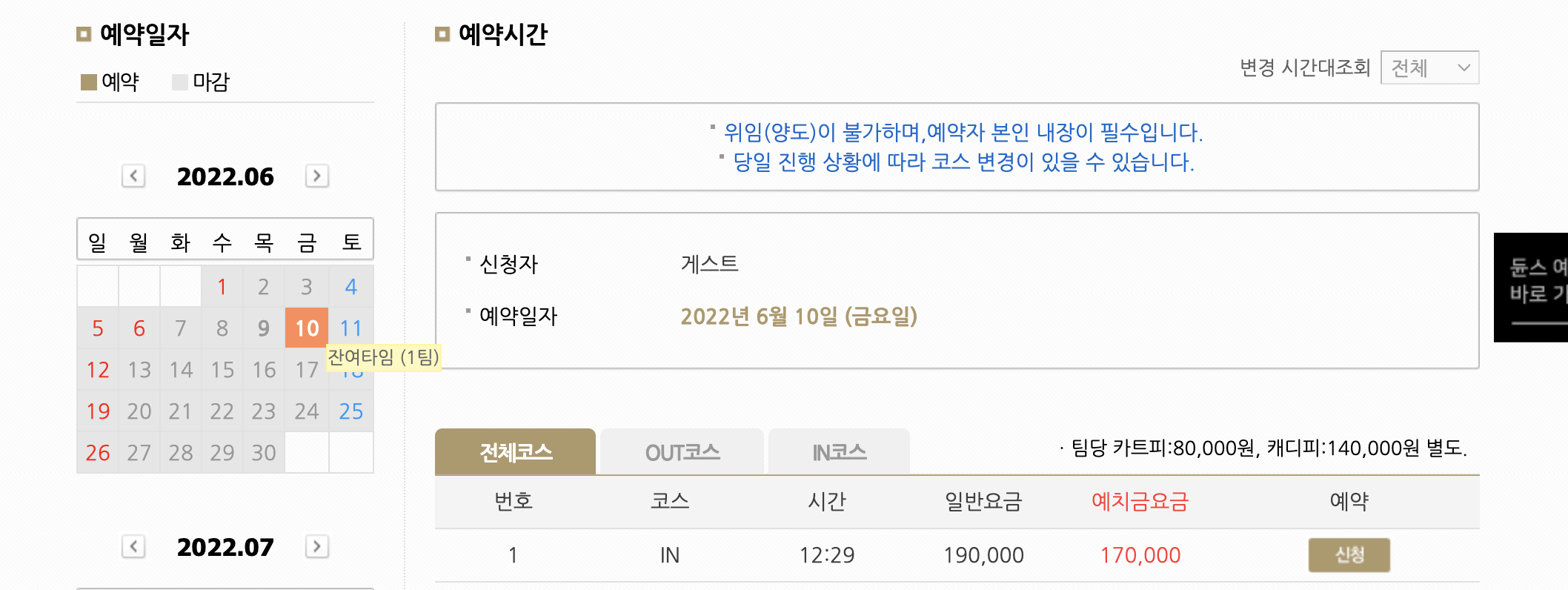The image size is (1568, 590).
Task: Go to previous month from 2022.06
Action: tap(133, 176)
